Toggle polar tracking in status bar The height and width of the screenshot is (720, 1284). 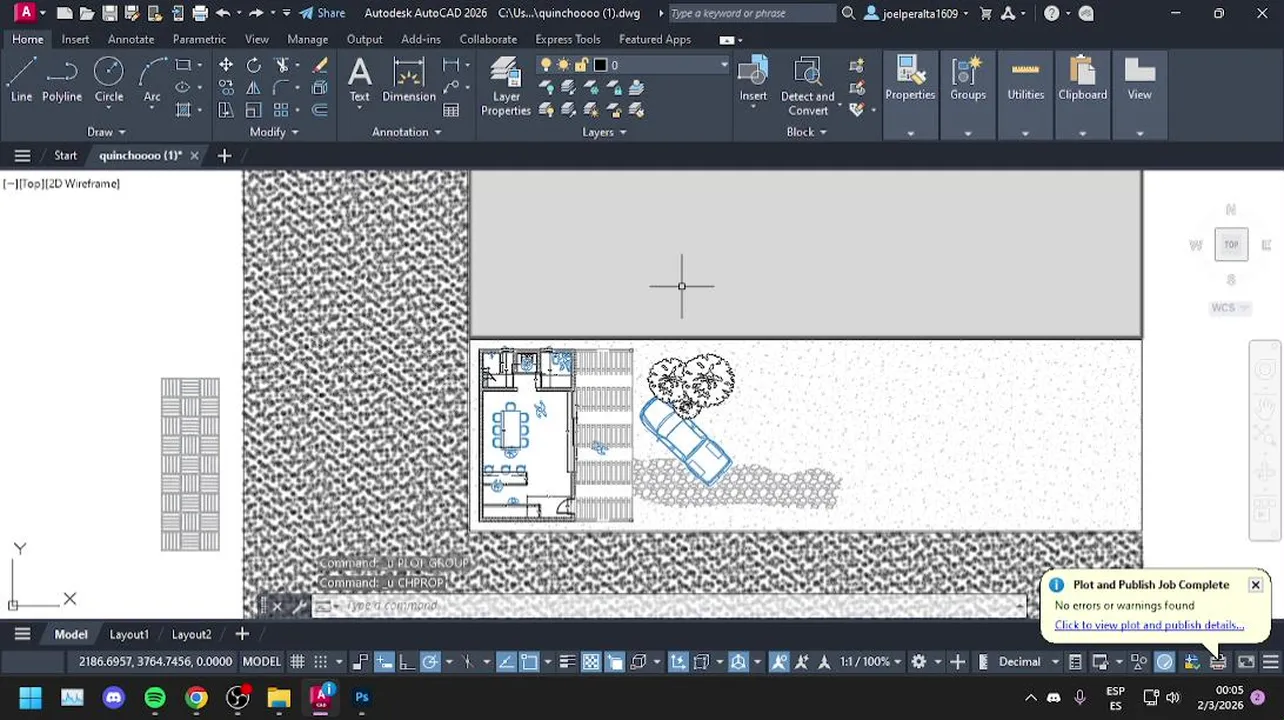pos(430,661)
